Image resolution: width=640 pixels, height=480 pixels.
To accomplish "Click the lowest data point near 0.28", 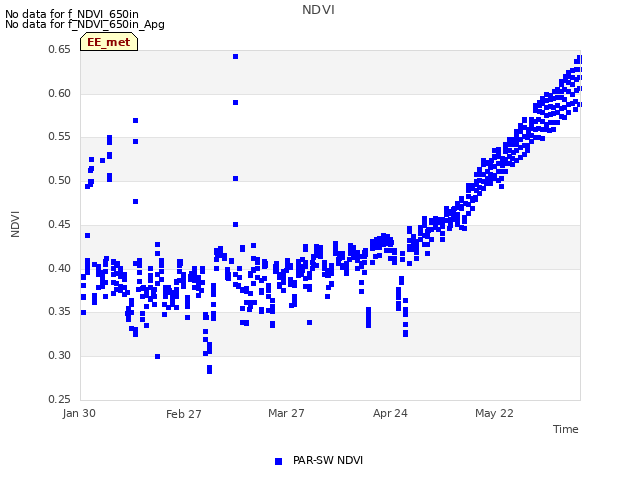I will 209,370.
